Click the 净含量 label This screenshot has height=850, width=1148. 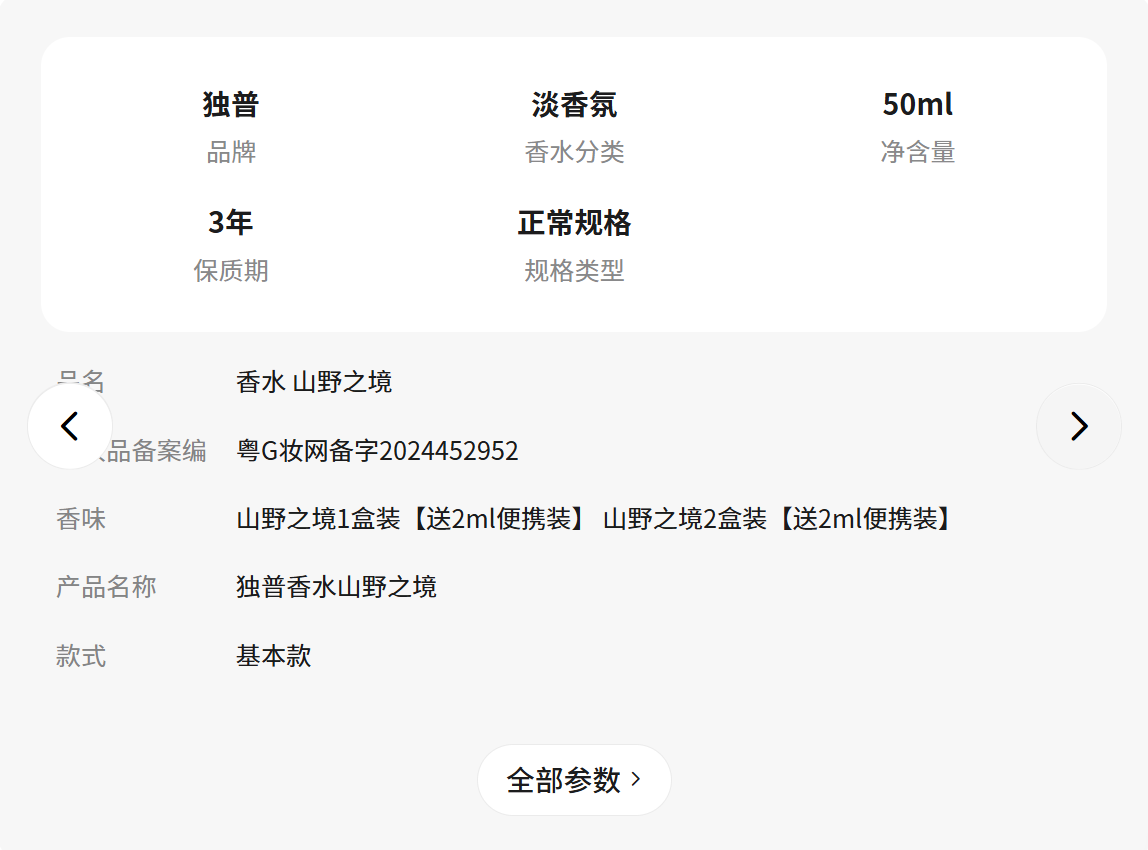tap(917, 152)
